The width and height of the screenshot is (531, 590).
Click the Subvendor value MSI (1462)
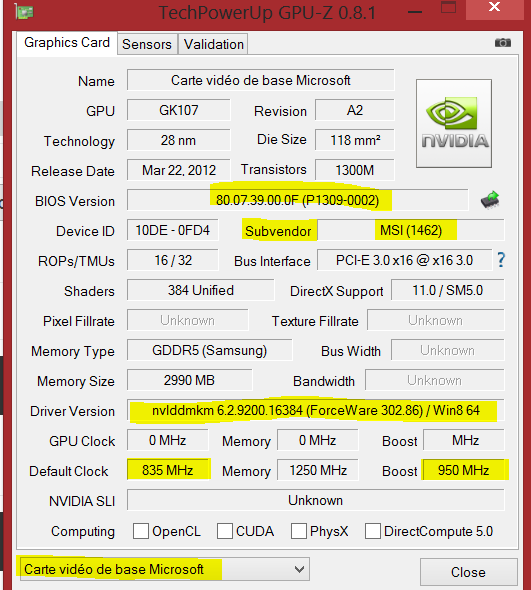point(411,230)
